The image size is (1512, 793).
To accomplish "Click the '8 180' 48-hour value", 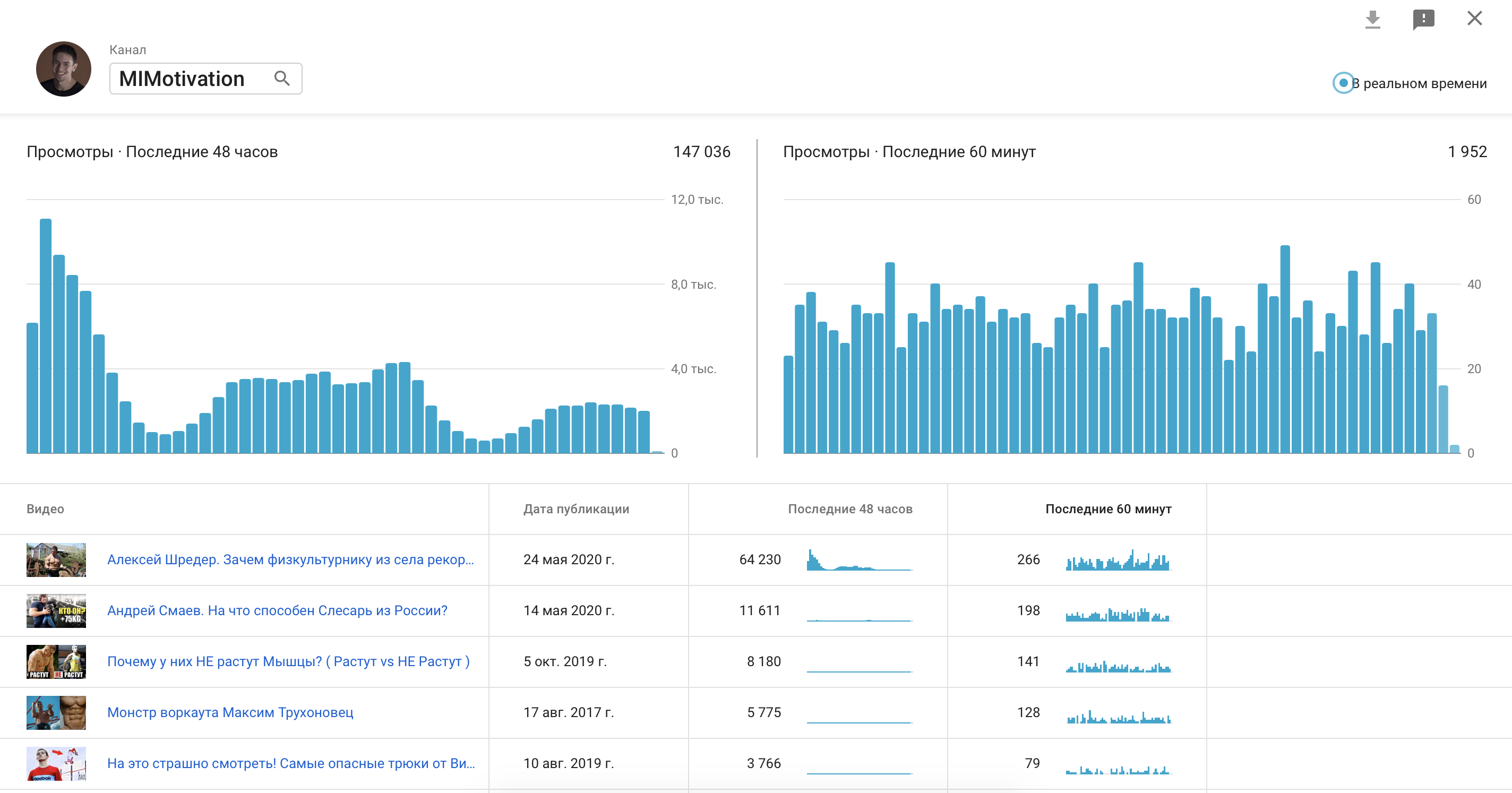I will tap(763, 661).
